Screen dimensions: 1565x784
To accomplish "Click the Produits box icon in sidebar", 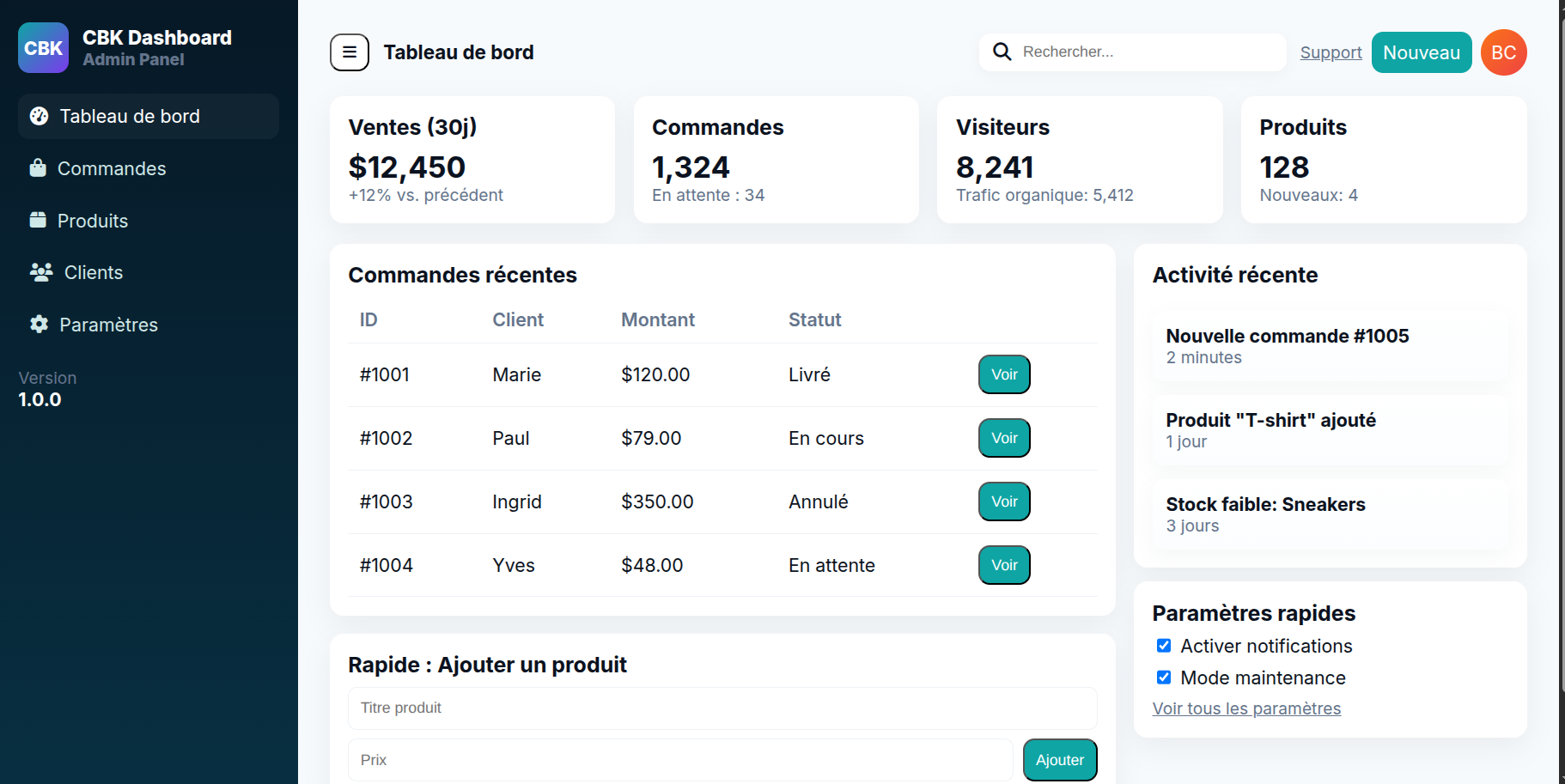I will (38, 221).
